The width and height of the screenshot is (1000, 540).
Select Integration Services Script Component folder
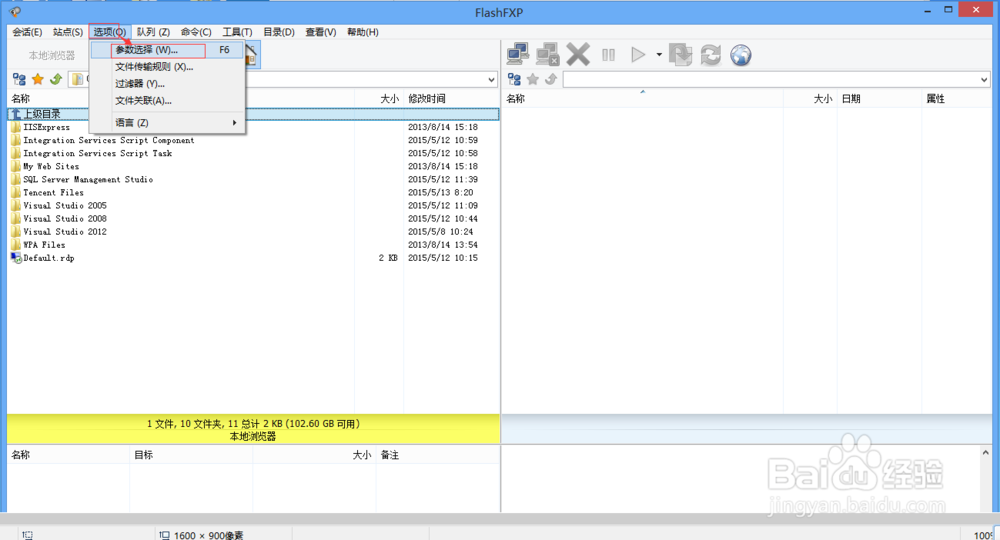tap(108, 140)
